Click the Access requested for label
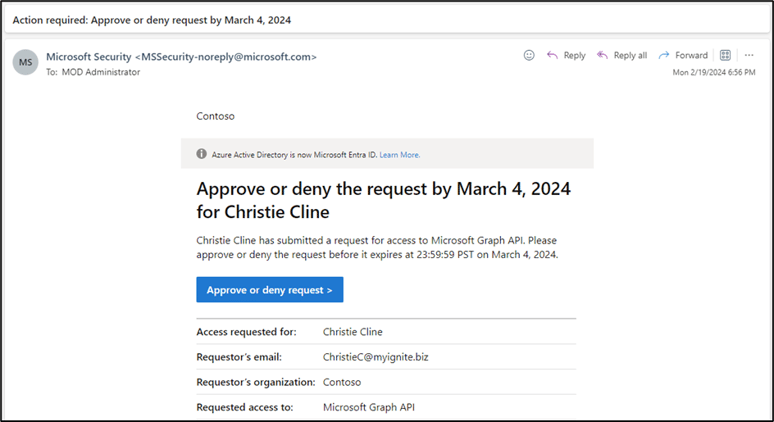Viewport: 774px width, 422px height. tap(246, 332)
